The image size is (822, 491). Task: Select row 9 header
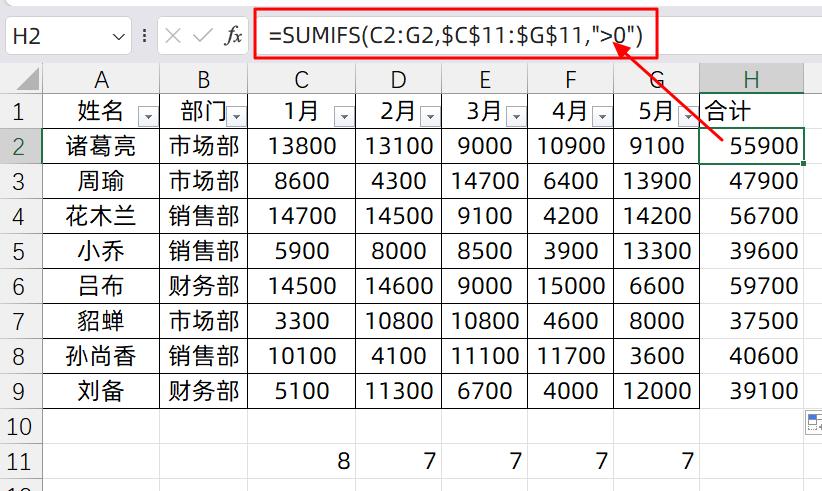coord(20,391)
